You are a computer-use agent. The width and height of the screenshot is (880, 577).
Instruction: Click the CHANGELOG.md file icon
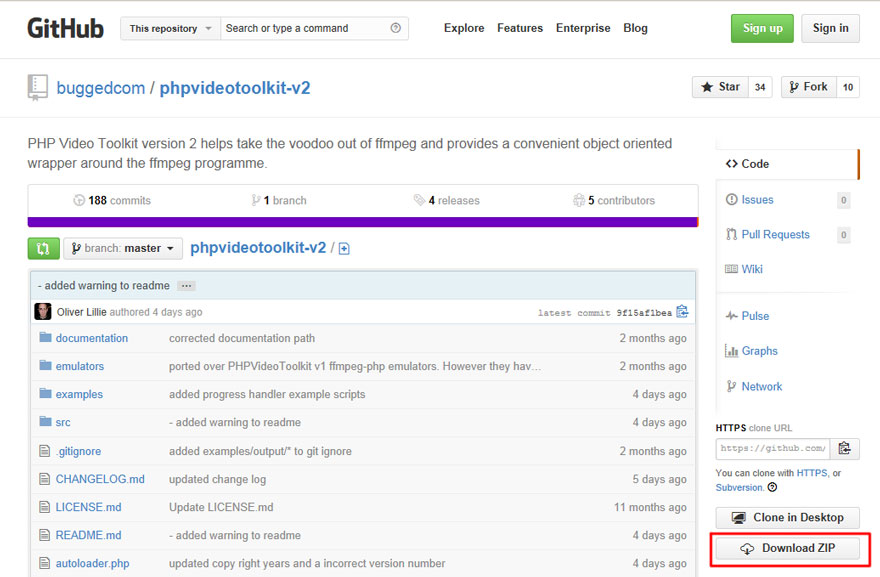pos(44,479)
